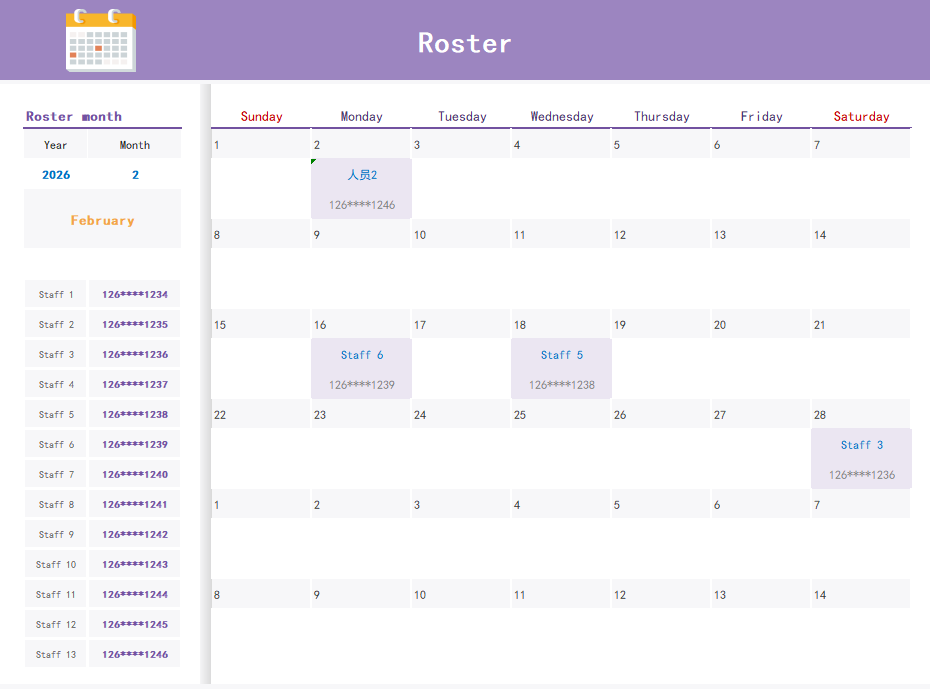The width and height of the screenshot is (930, 689).
Task: Select Staff 13 name cell
Action: click(x=56, y=655)
